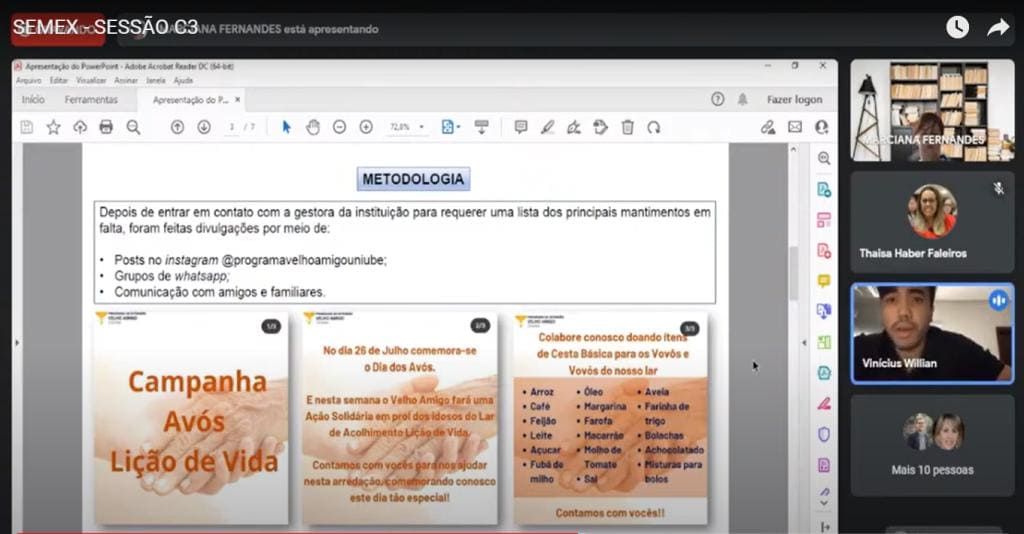Select the highlight pen tool
The width and height of the screenshot is (1024, 534).
coord(547,127)
